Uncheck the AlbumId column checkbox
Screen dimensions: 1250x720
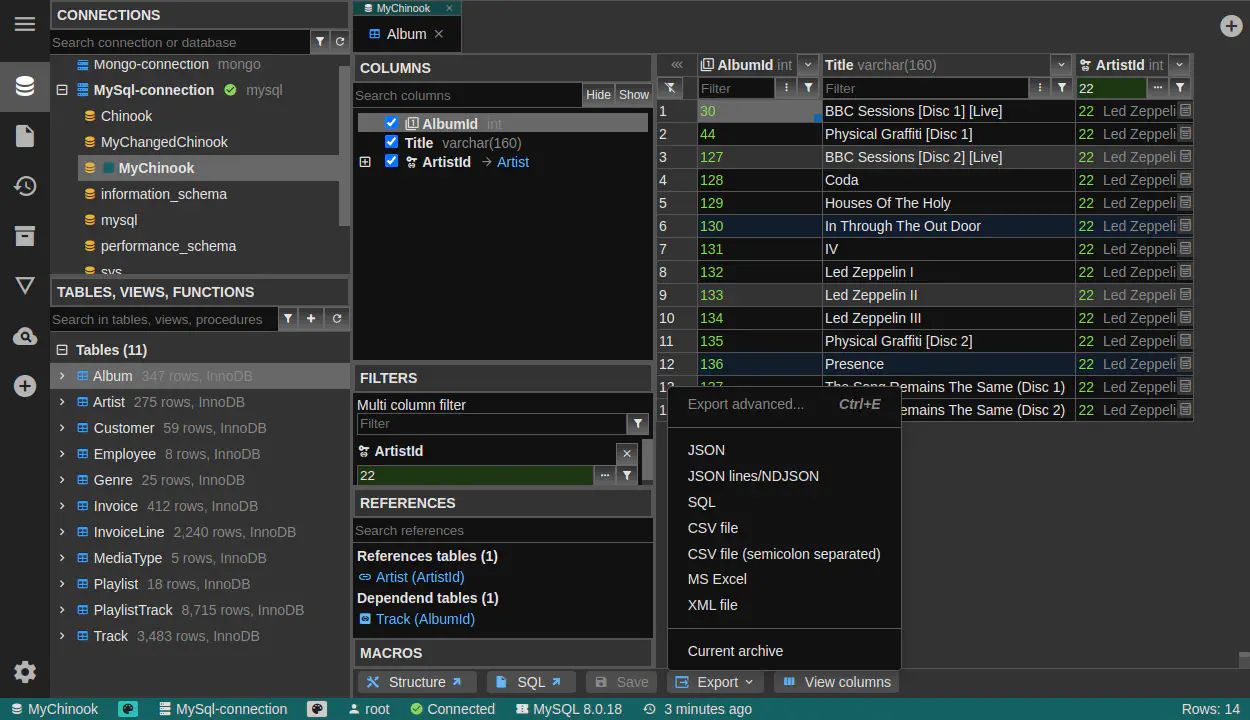tap(392, 123)
